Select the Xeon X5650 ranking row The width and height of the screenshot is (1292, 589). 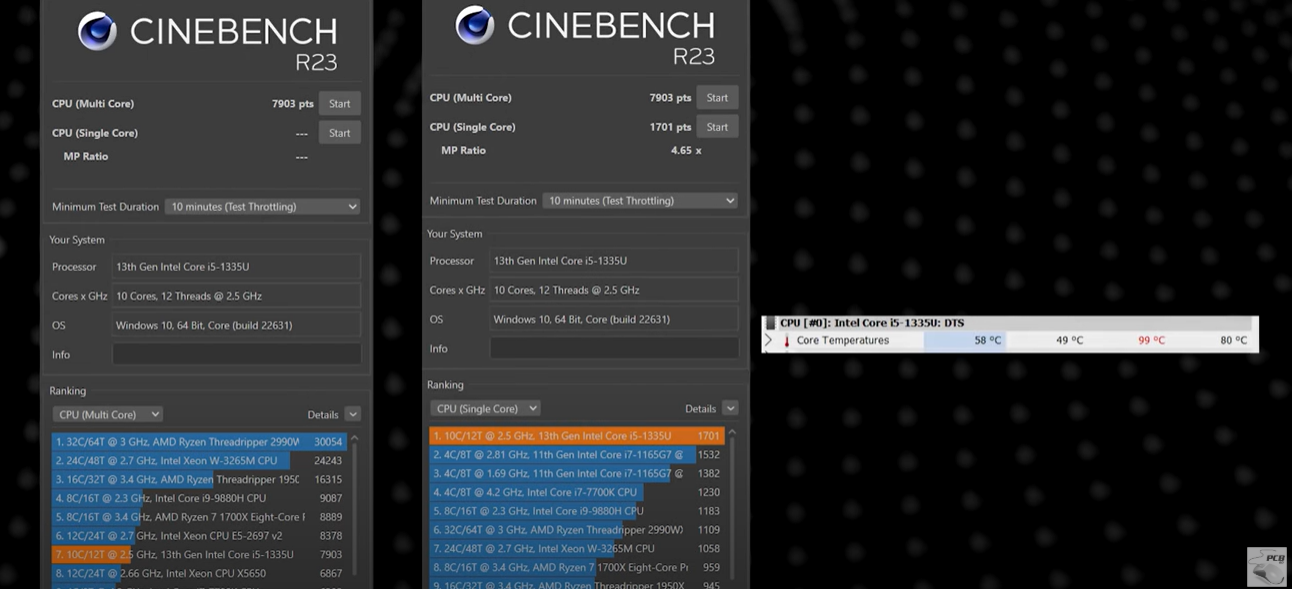[x=198, y=574]
